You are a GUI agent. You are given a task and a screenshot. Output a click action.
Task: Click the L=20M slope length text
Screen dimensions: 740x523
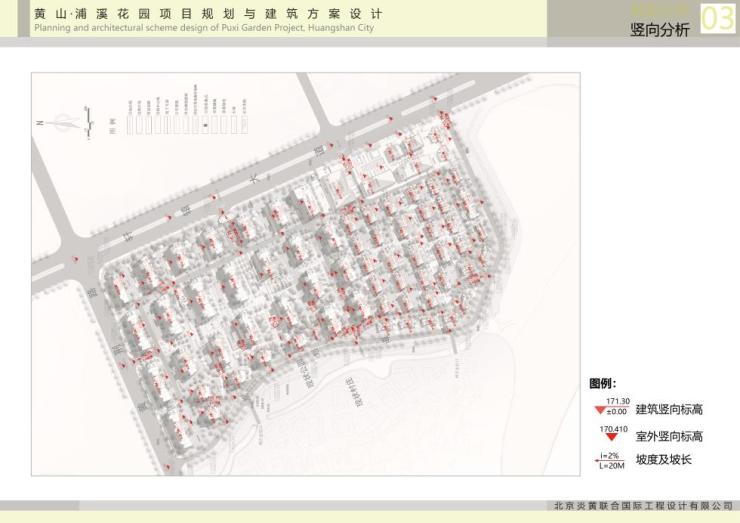pyautogui.click(x=611, y=465)
